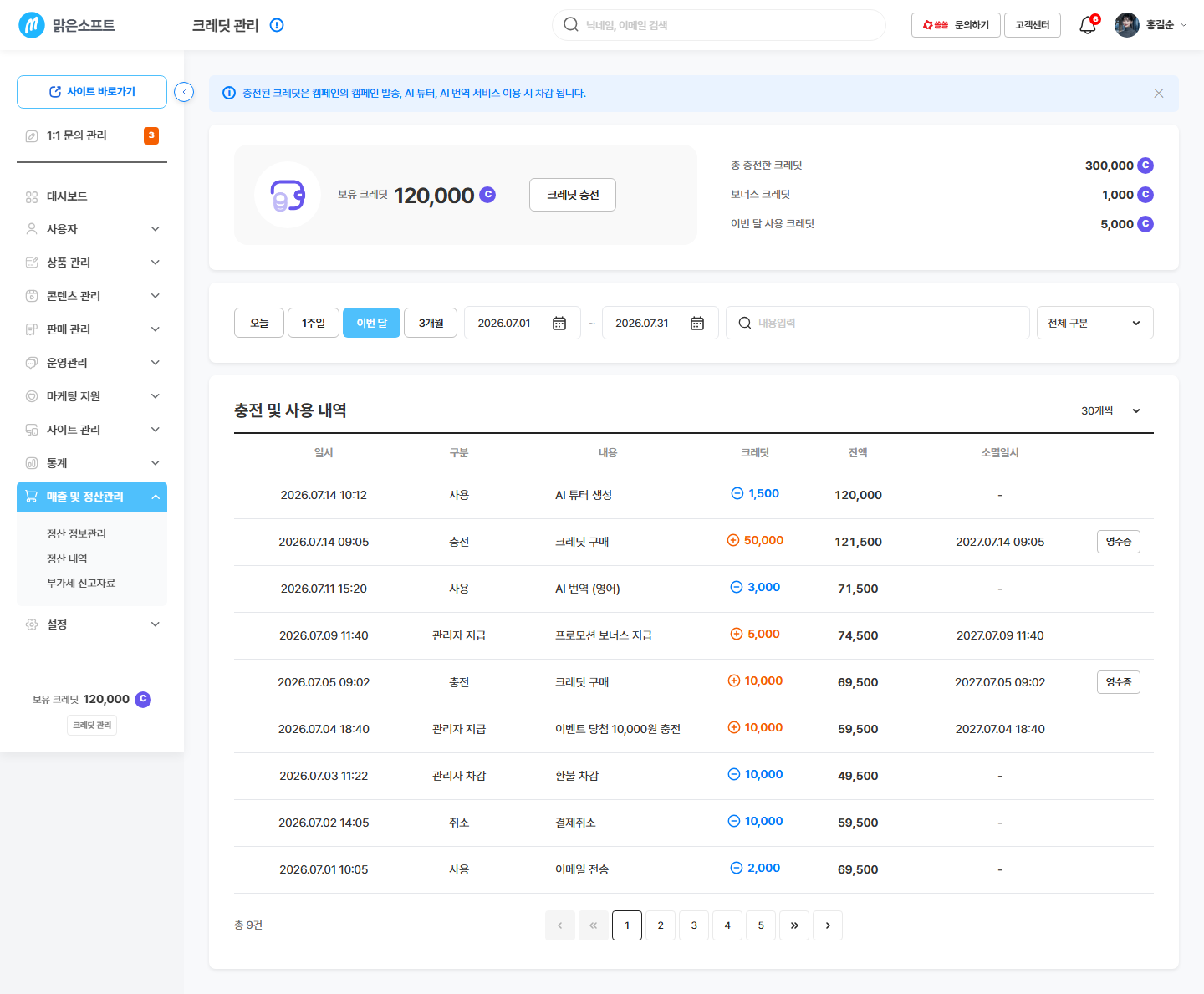The width and height of the screenshot is (1204, 994).
Task: Expand the 마케팅 지원 sidebar menu
Action: coord(92,396)
